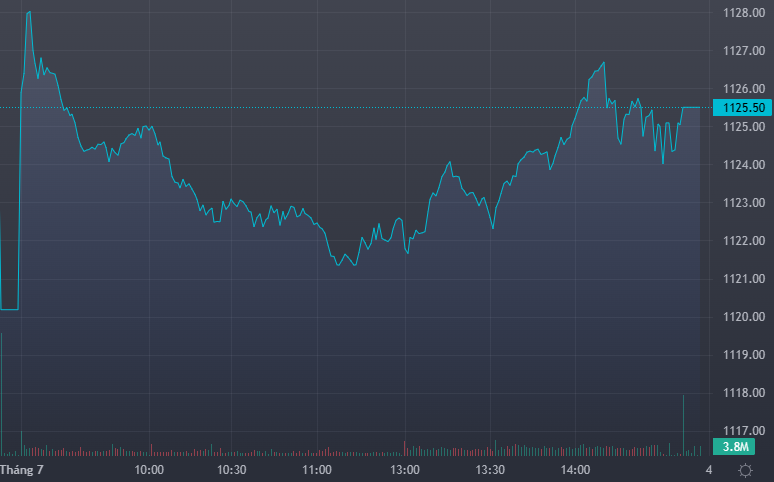
Task: Click the date label 4 on time axis
Action: (x=708, y=469)
